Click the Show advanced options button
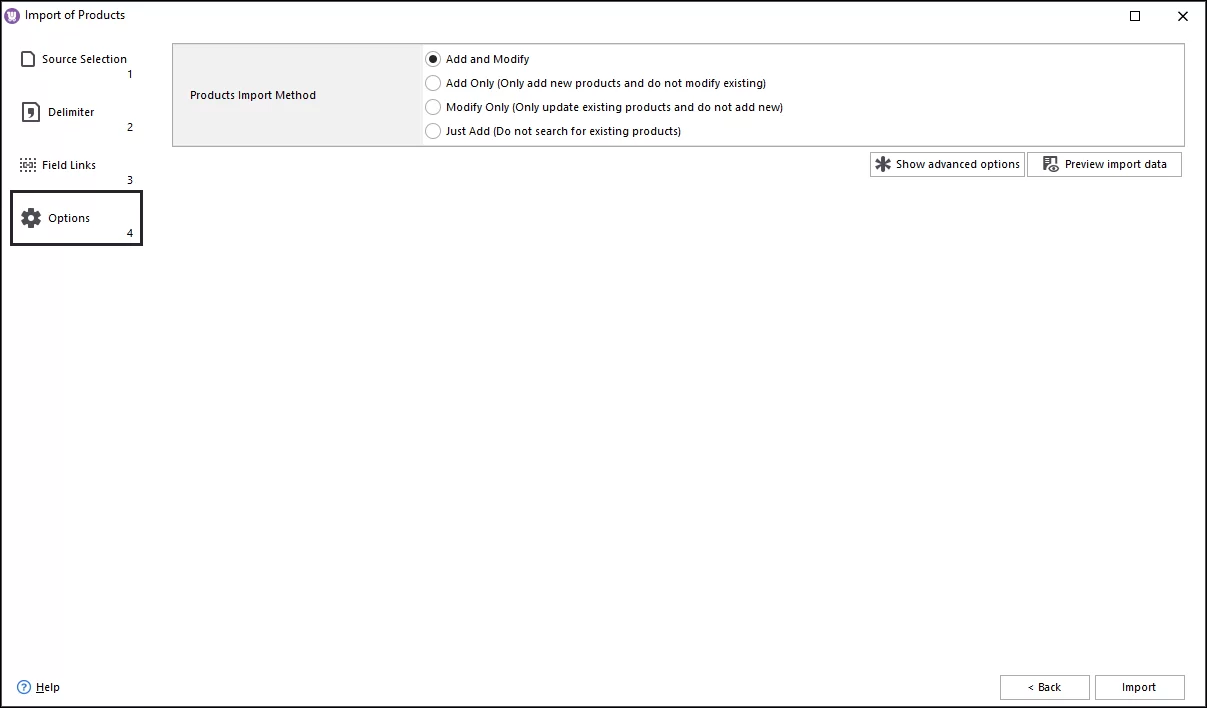The width and height of the screenshot is (1207, 708). (946, 164)
